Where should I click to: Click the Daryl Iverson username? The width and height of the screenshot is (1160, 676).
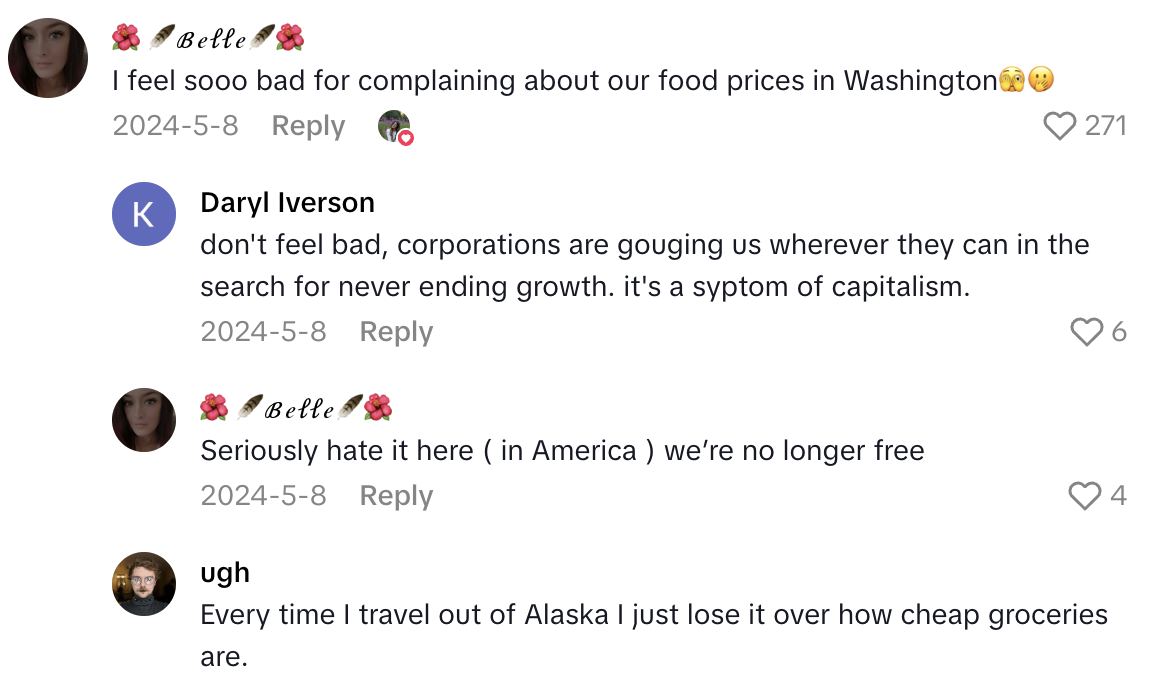click(x=288, y=202)
